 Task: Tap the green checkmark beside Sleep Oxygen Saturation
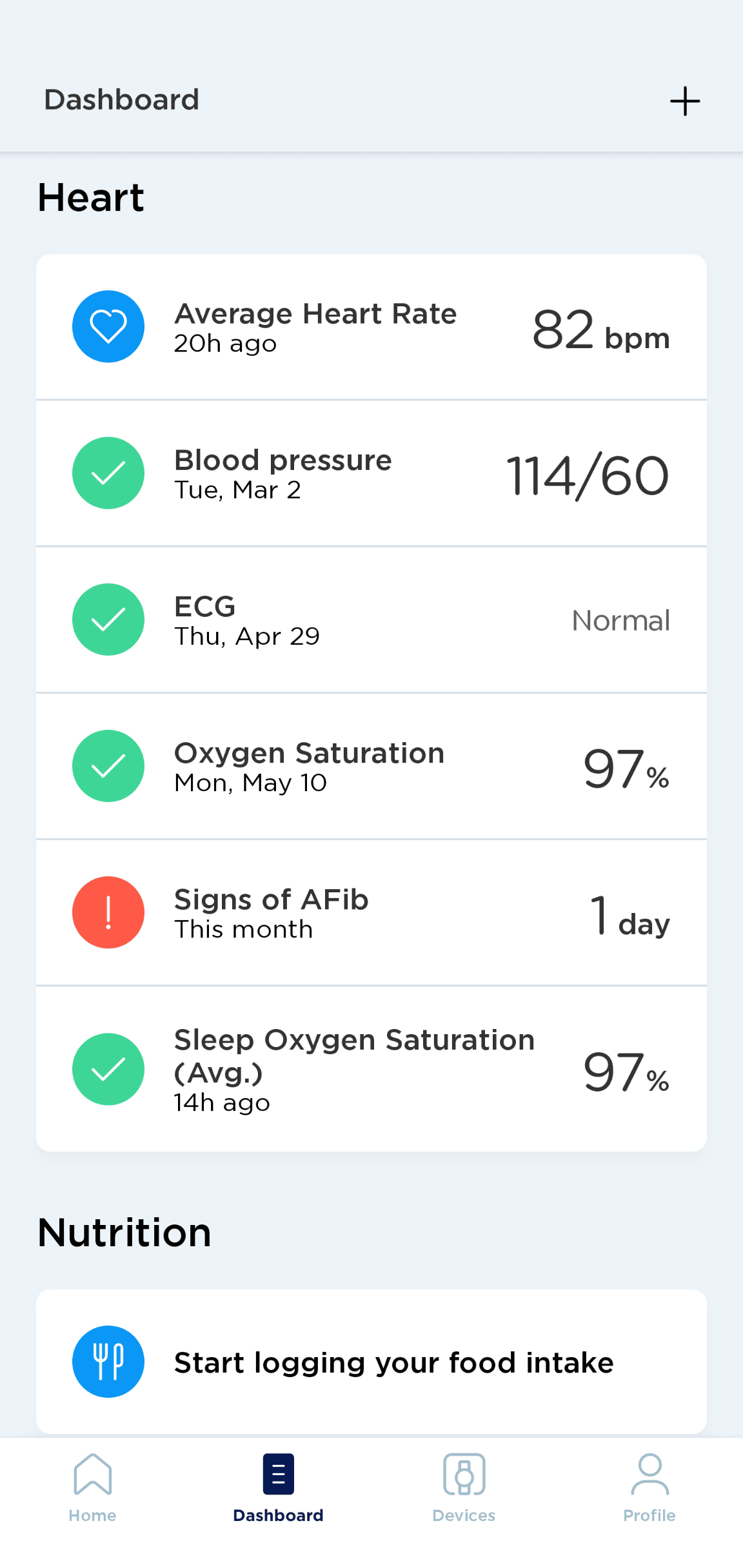108,1069
